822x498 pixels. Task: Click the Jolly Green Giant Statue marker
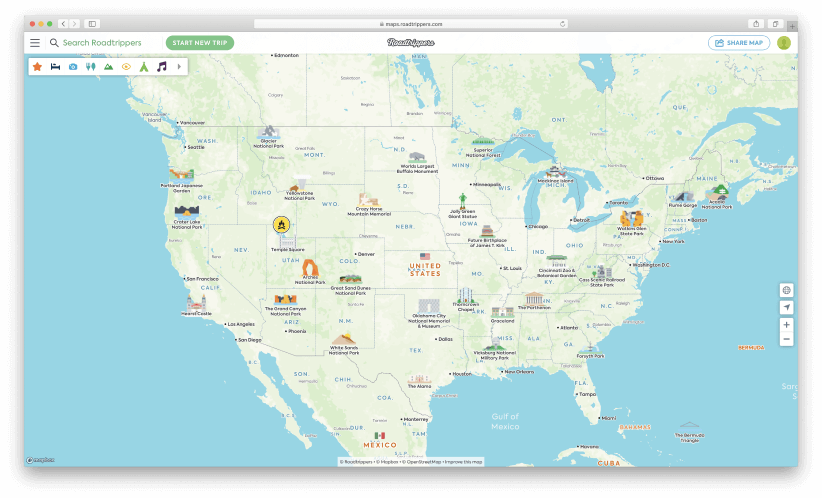click(462, 201)
